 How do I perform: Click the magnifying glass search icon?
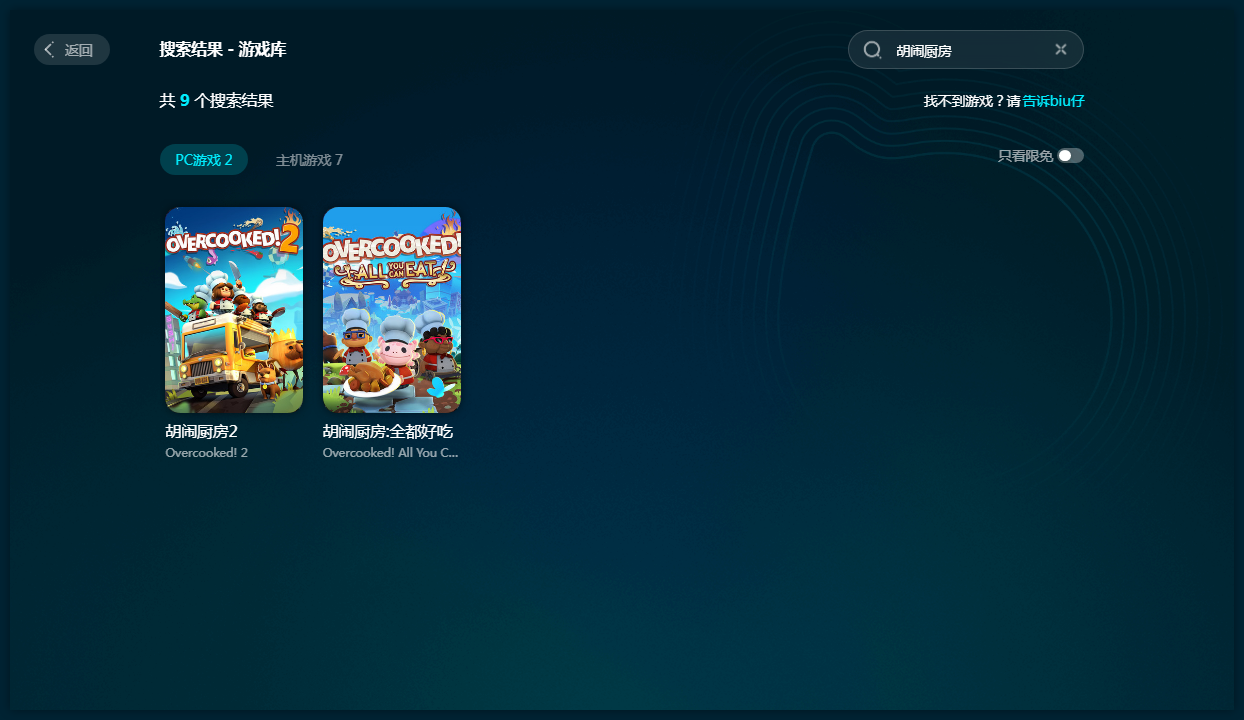pyautogui.click(x=872, y=50)
